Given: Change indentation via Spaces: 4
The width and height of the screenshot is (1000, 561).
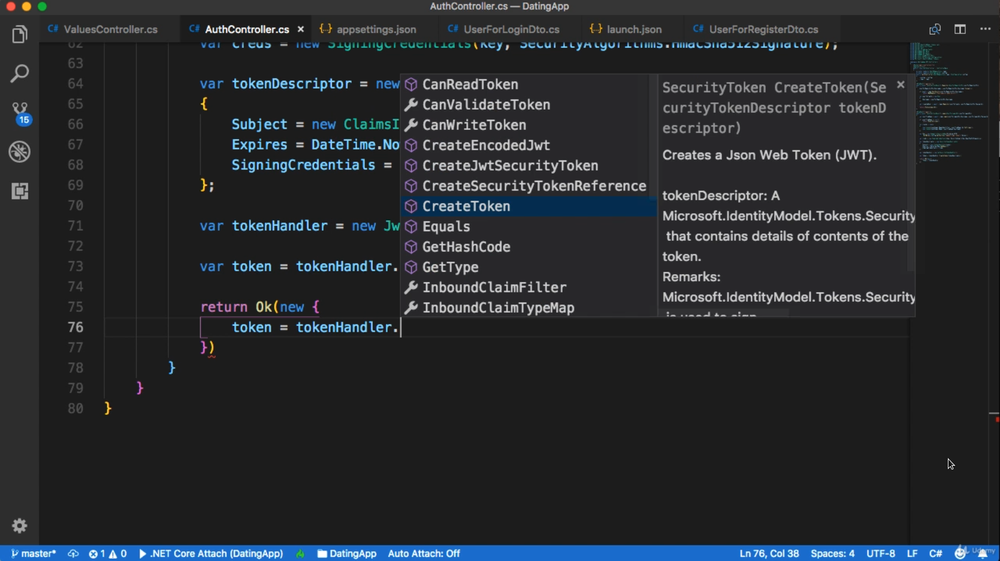Looking at the screenshot, I should pyautogui.click(x=832, y=553).
